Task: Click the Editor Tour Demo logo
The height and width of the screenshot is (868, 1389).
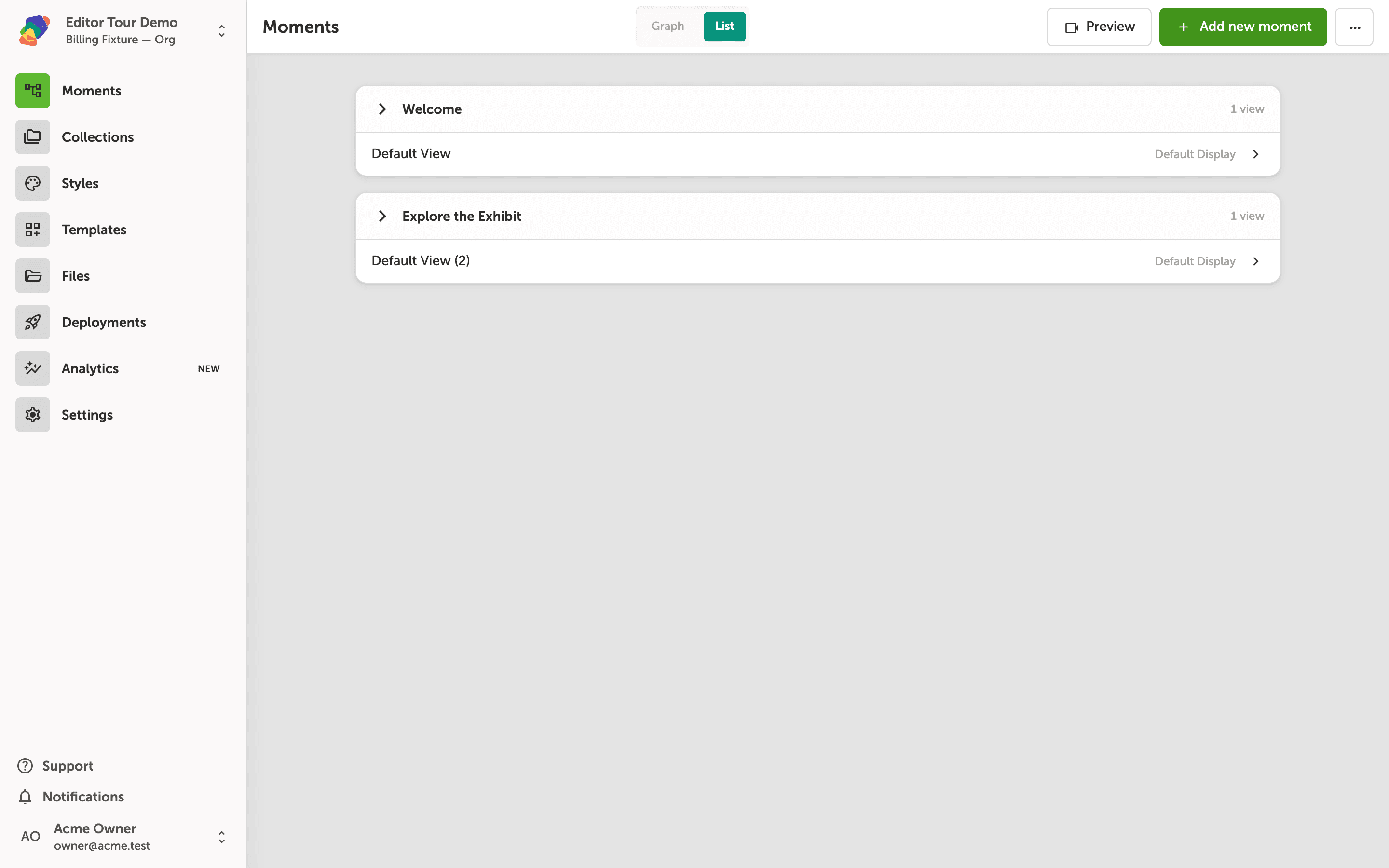Action: coord(34,30)
